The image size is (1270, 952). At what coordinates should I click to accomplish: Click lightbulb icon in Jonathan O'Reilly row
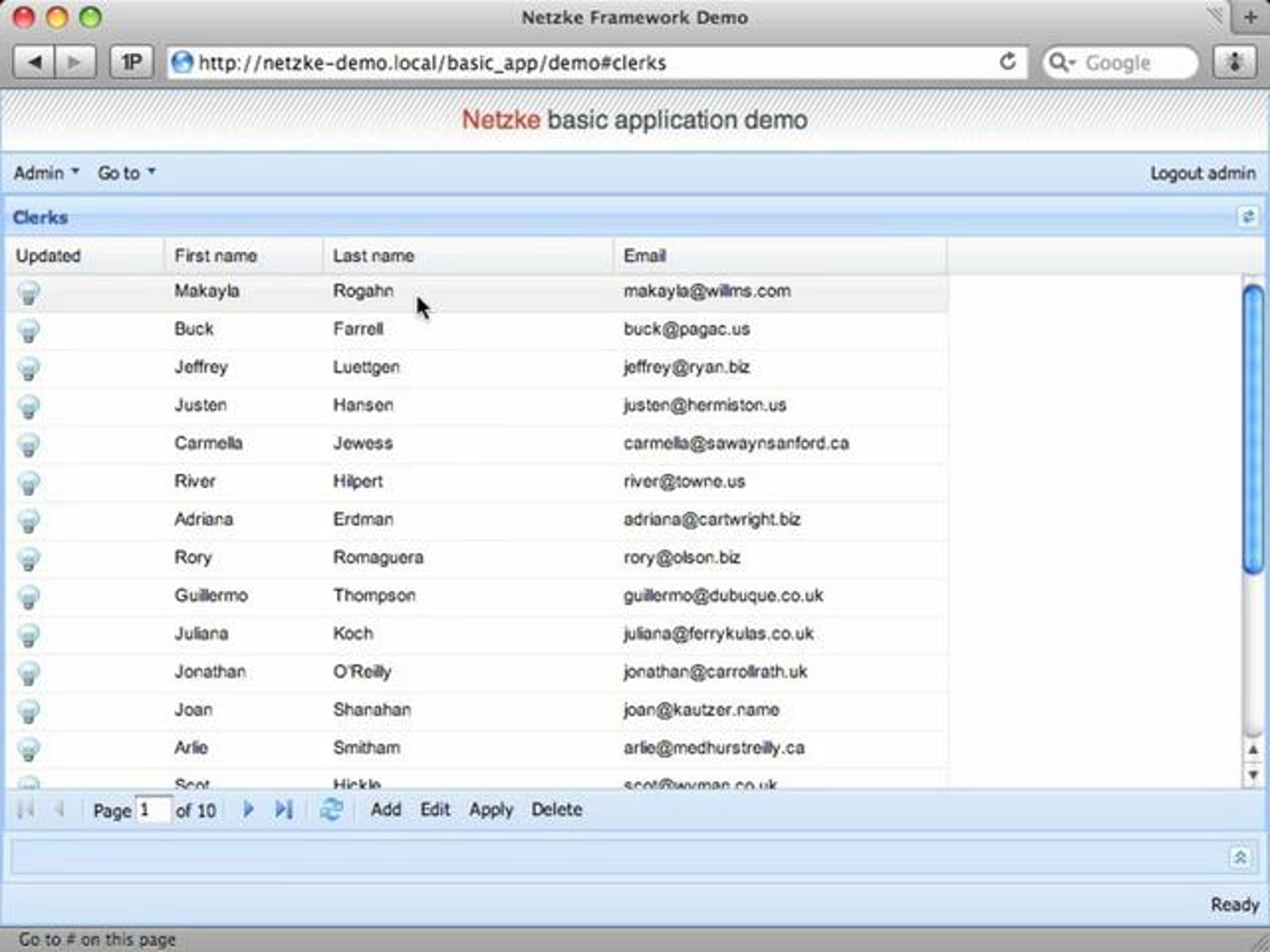coord(29,673)
